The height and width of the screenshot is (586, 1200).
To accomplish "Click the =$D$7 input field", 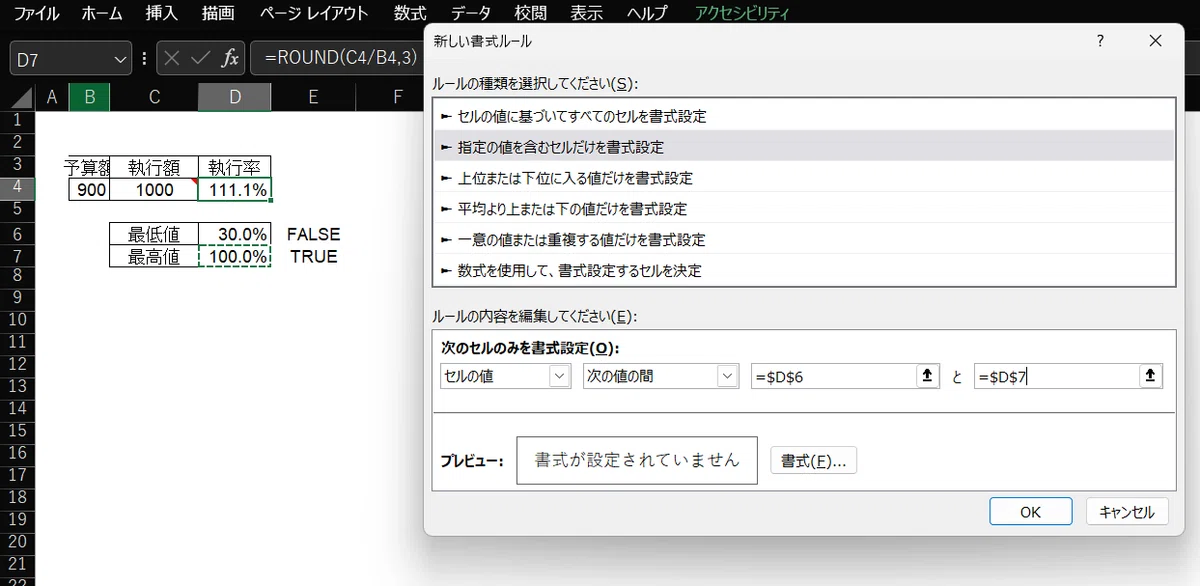I will pyautogui.click(x=1057, y=376).
